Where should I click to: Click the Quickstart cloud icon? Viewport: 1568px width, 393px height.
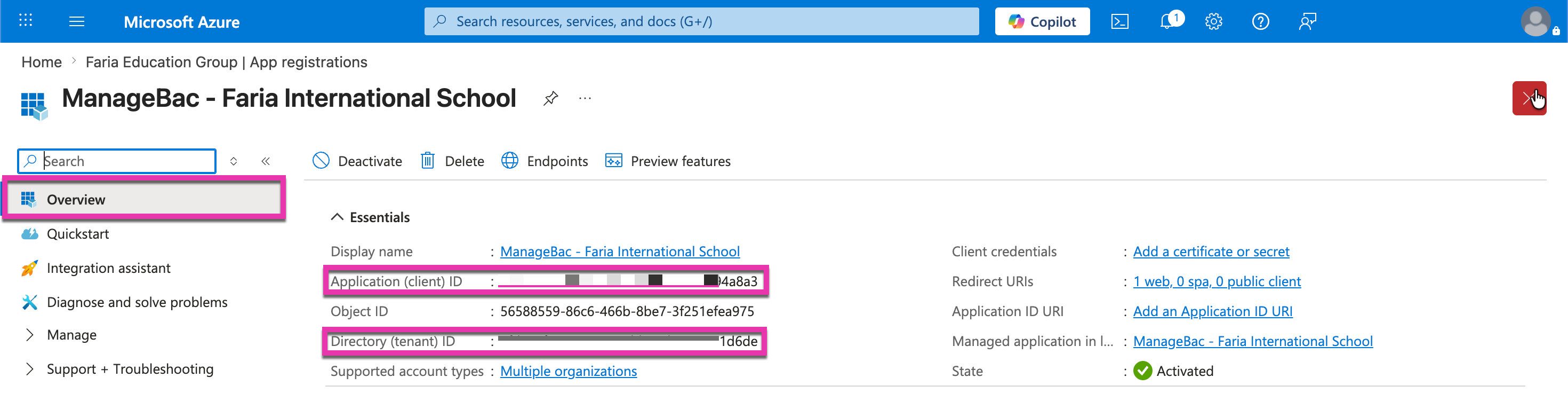(x=29, y=234)
